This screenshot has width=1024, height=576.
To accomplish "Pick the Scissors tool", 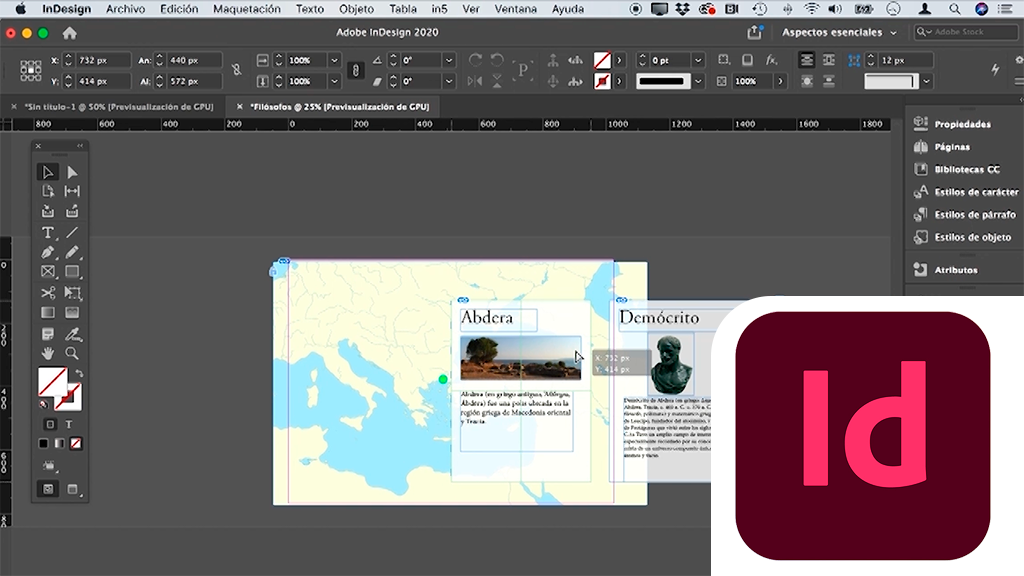I will [x=47, y=293].
